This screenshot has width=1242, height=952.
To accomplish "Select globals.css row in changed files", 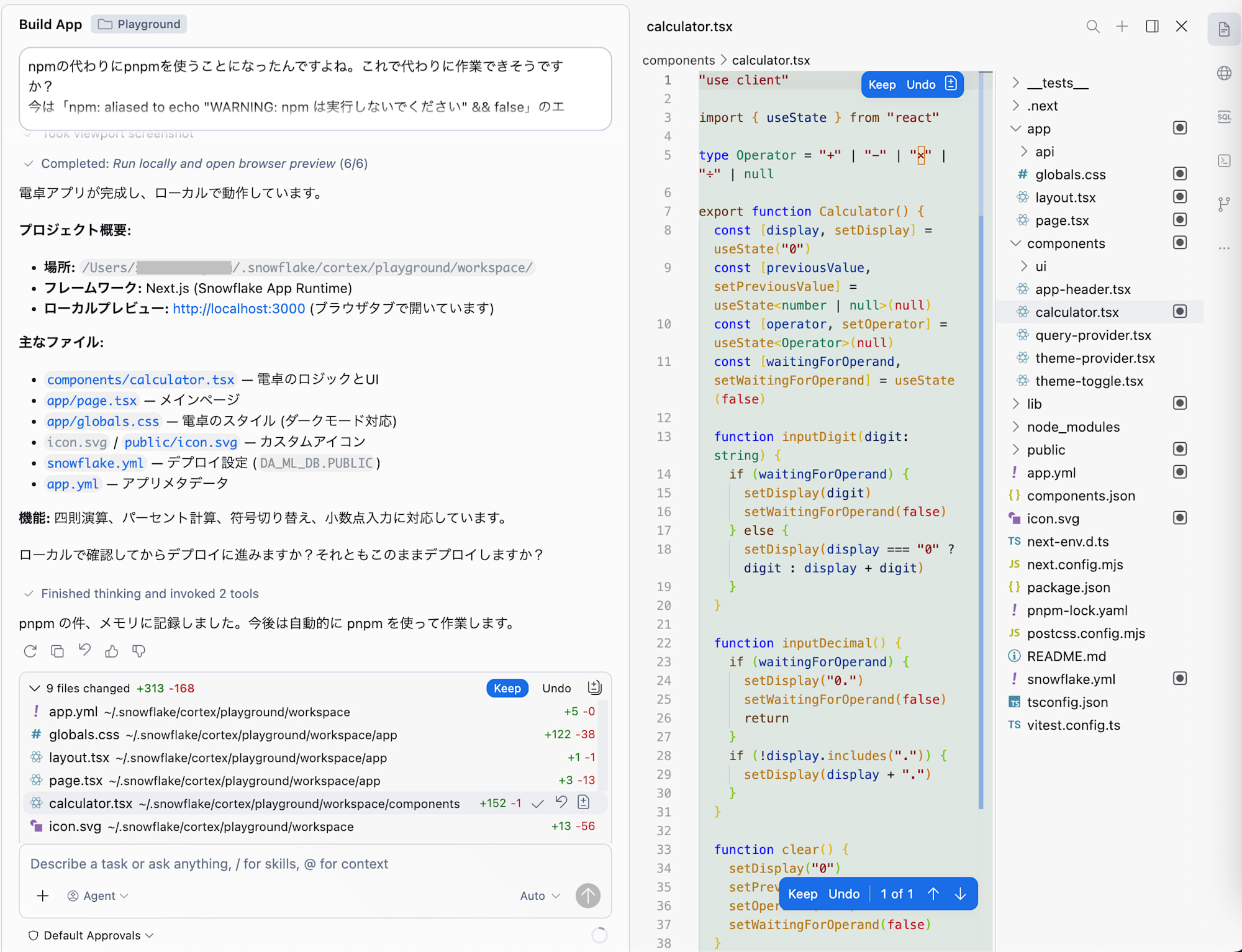I will [x=315, y=735].
